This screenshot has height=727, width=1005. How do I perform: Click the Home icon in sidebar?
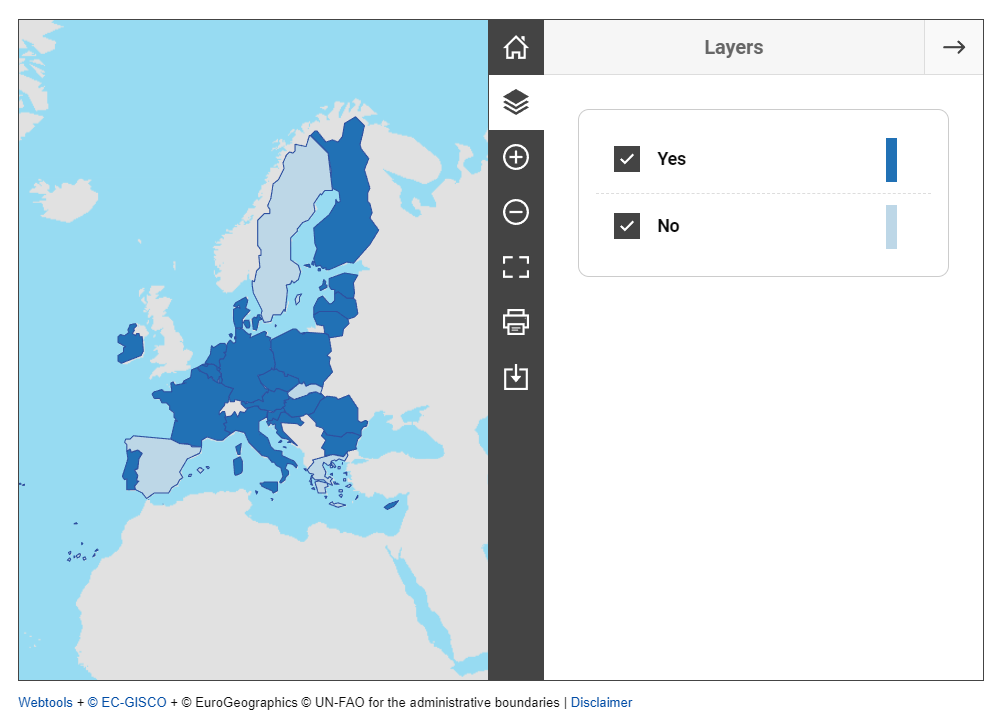coord(516,47)
